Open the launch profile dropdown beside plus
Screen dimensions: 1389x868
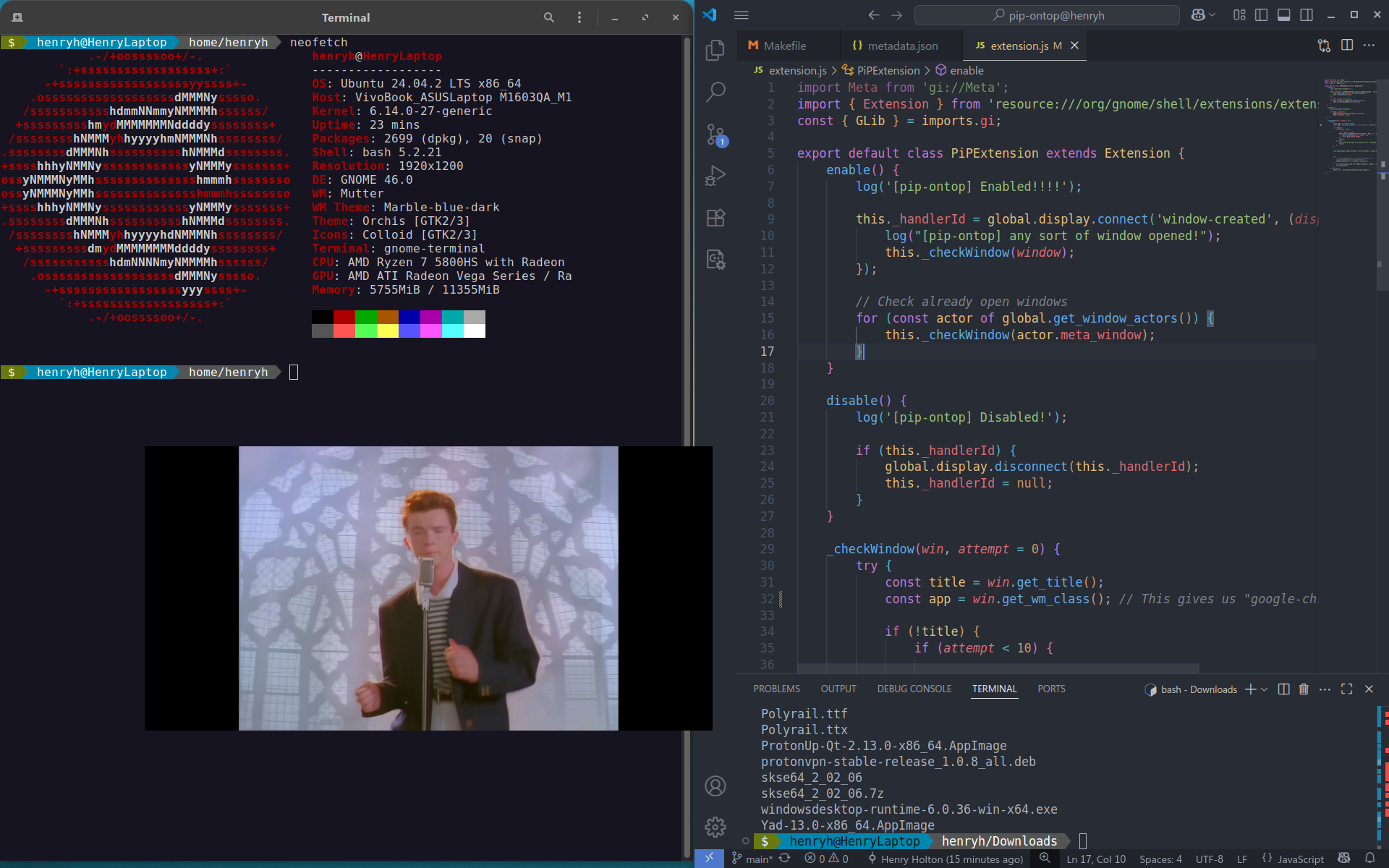click(1265, 689)
